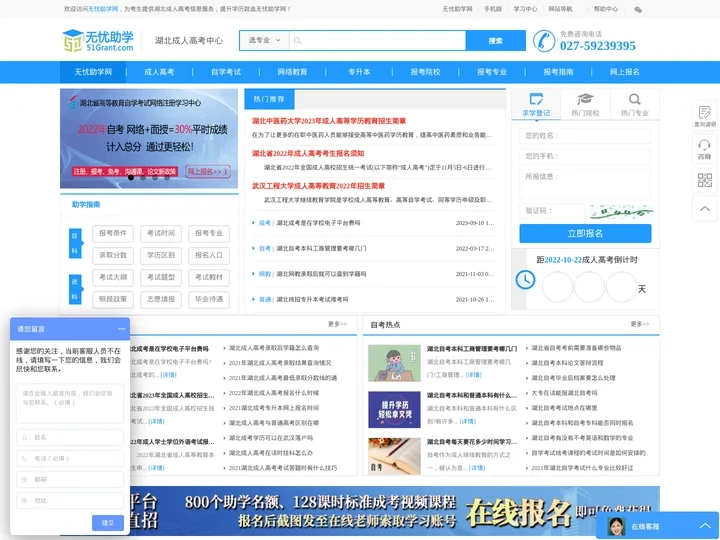720x540 pixels.
Task: Focus the 您的姓名 input field
Action: (x=585, y=136)
